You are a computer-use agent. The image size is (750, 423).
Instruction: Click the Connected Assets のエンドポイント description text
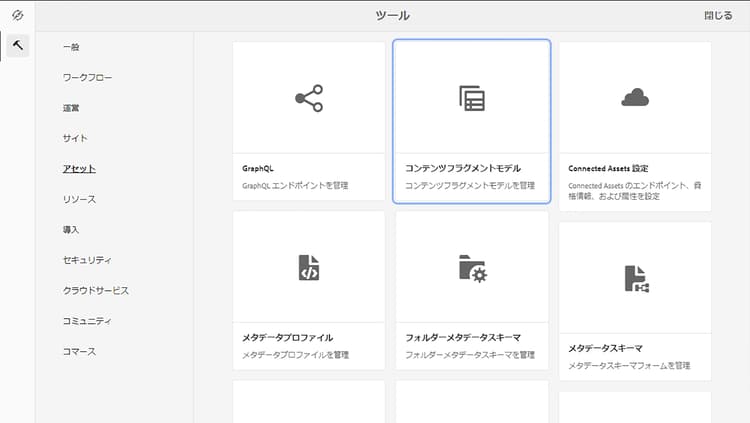(x=634, y=191)
